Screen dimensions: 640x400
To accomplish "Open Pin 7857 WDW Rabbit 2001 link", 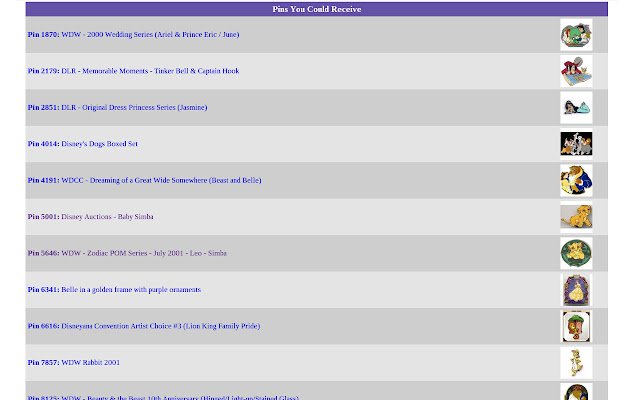I will (x=74, y=362).
